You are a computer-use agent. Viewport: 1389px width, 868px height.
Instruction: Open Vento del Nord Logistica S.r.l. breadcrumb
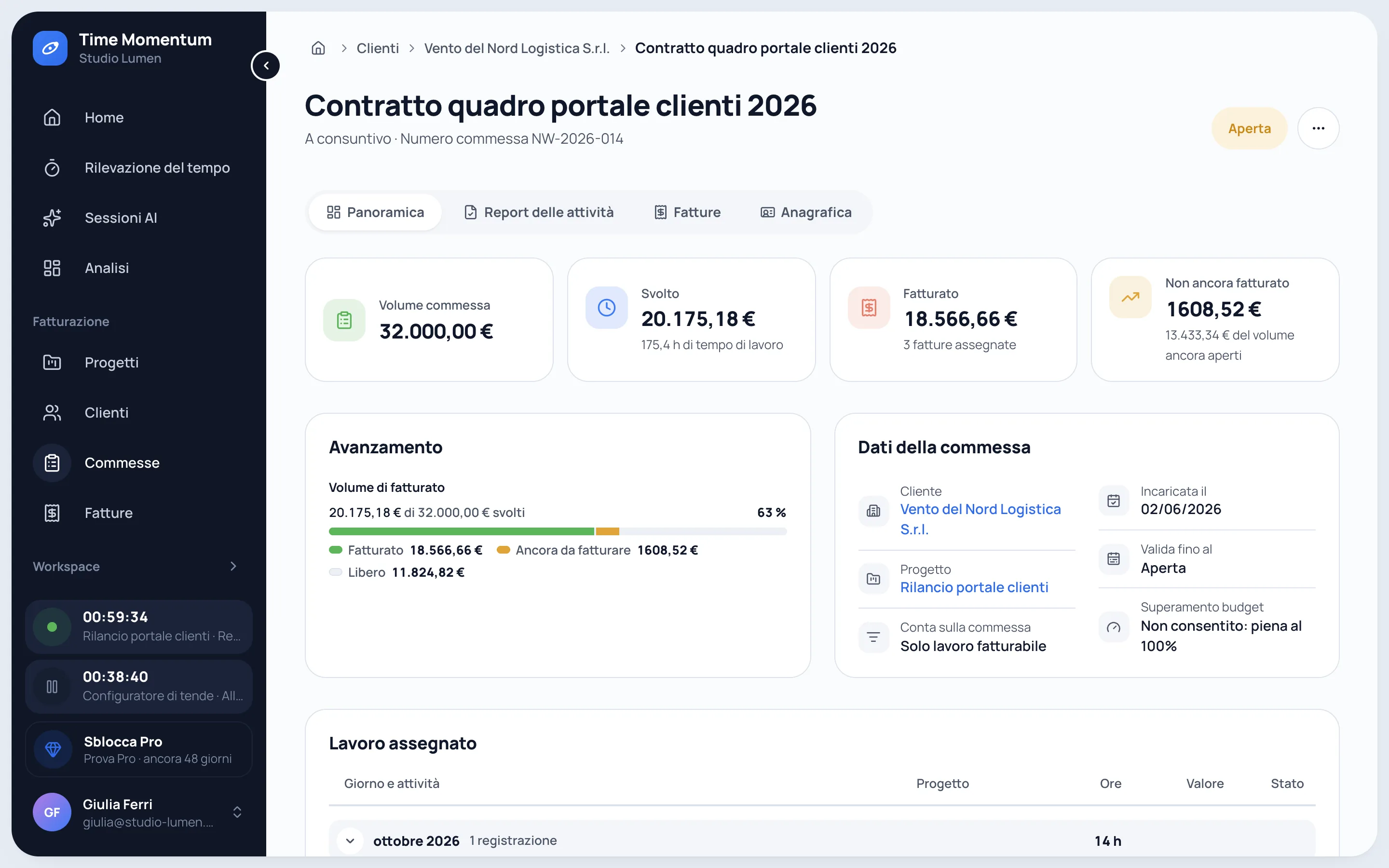pyautogui.click(x=517, y=48)
